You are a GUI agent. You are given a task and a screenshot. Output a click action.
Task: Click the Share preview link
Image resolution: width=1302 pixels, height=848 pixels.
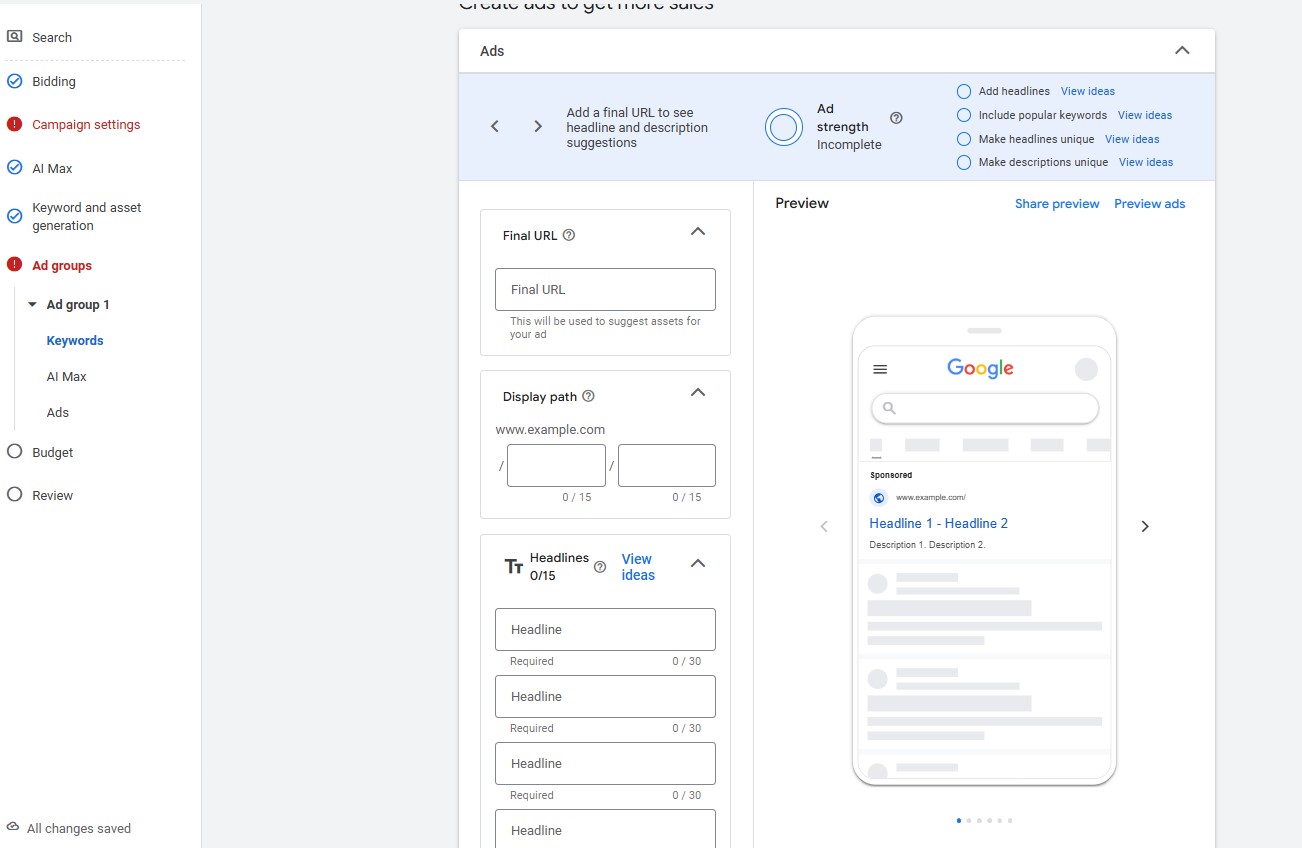pos(1056,204)
